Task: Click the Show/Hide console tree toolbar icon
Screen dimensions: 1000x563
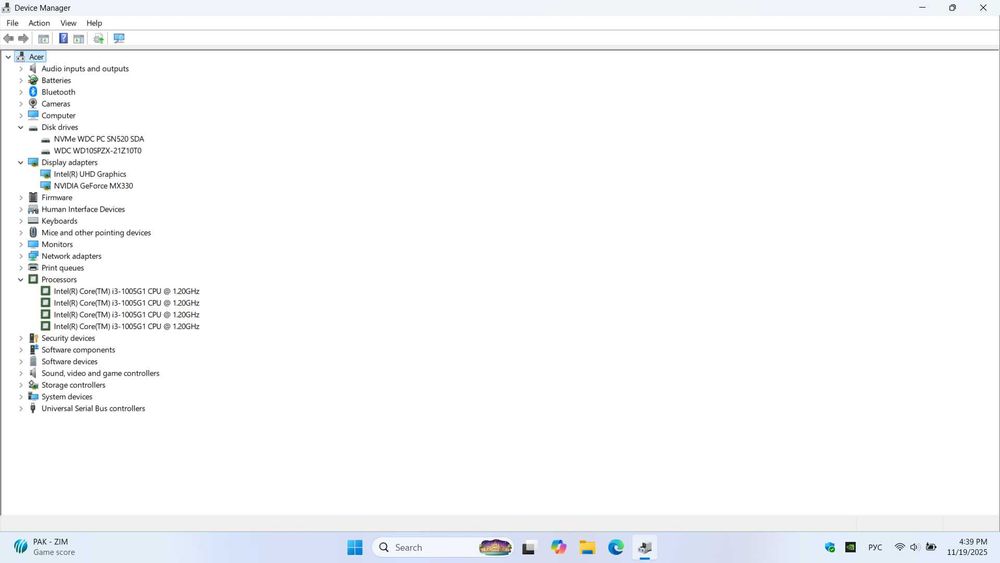Action: [43, 39]
